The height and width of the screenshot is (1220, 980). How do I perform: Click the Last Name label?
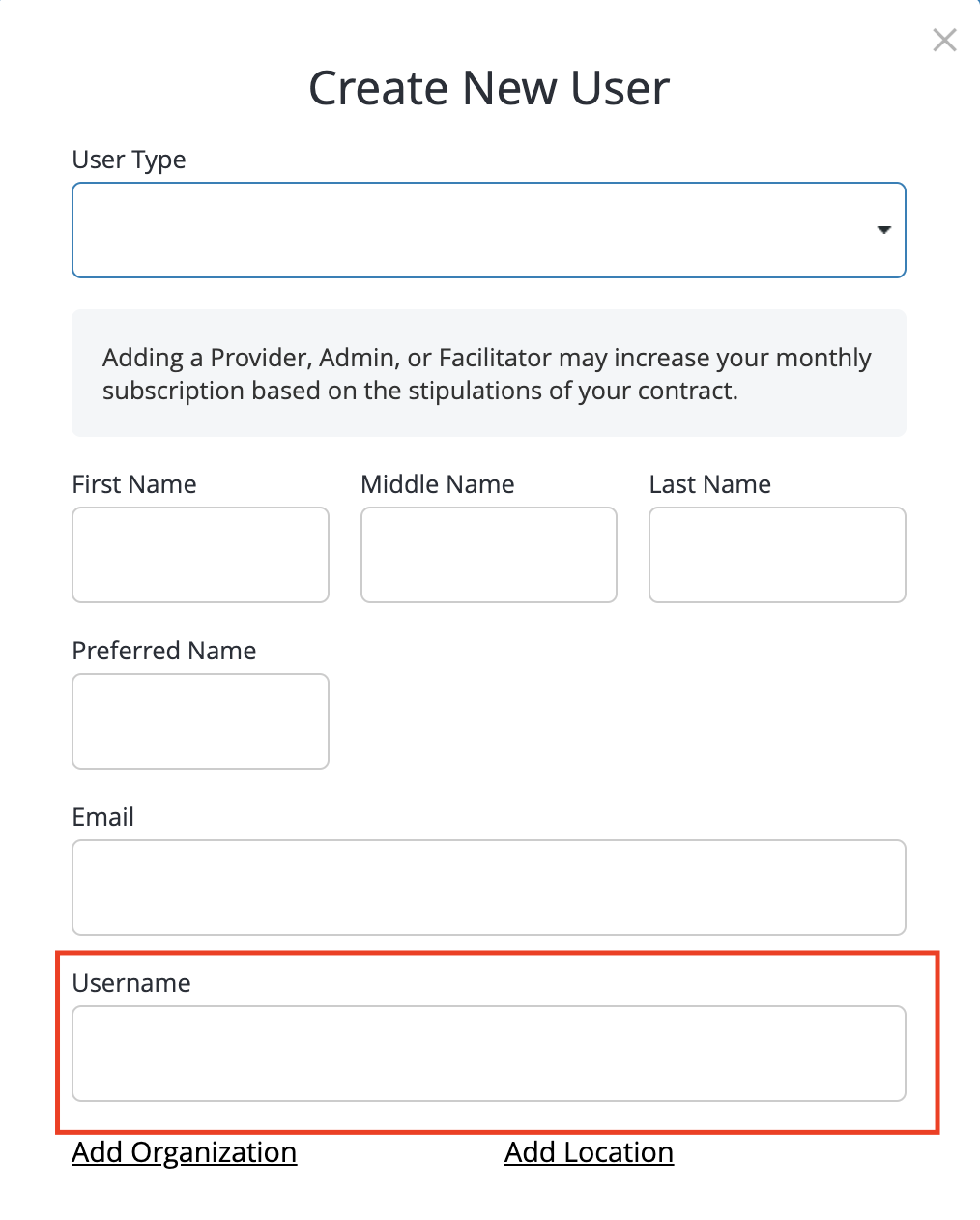pyautogui.click(x=710, y=484)
